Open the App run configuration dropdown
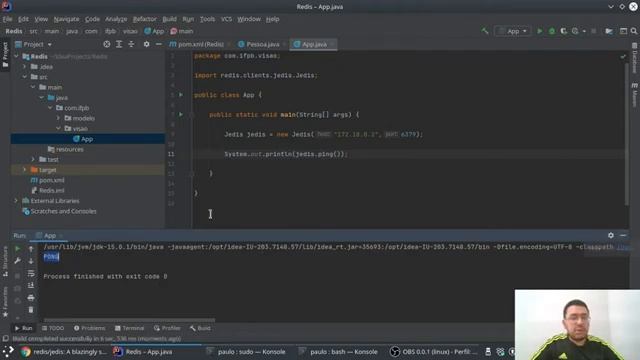This screenshot has height=360, width=640. 513,31
